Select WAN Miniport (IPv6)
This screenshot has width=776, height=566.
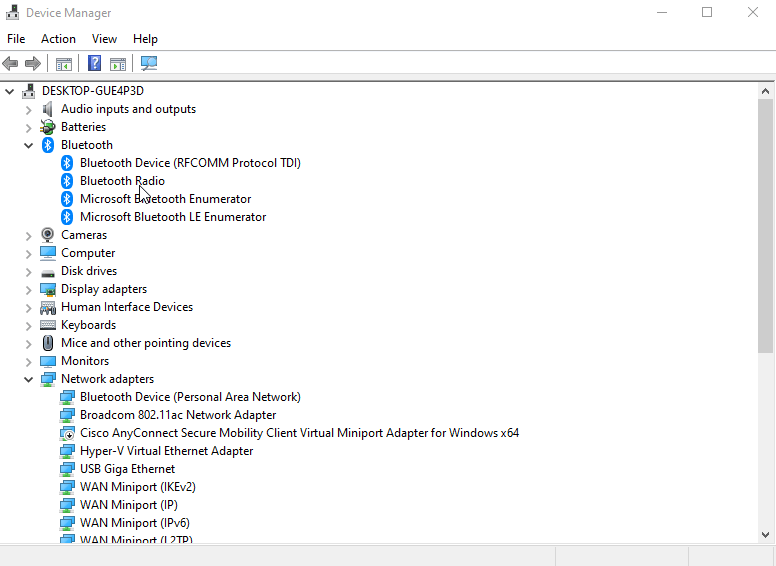click(135, 523)
